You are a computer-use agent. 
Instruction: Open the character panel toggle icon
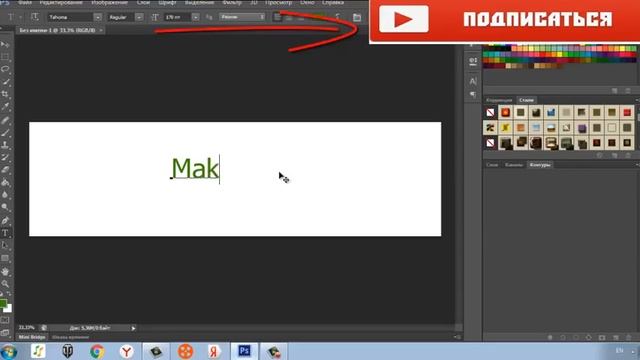coord(357,17)
